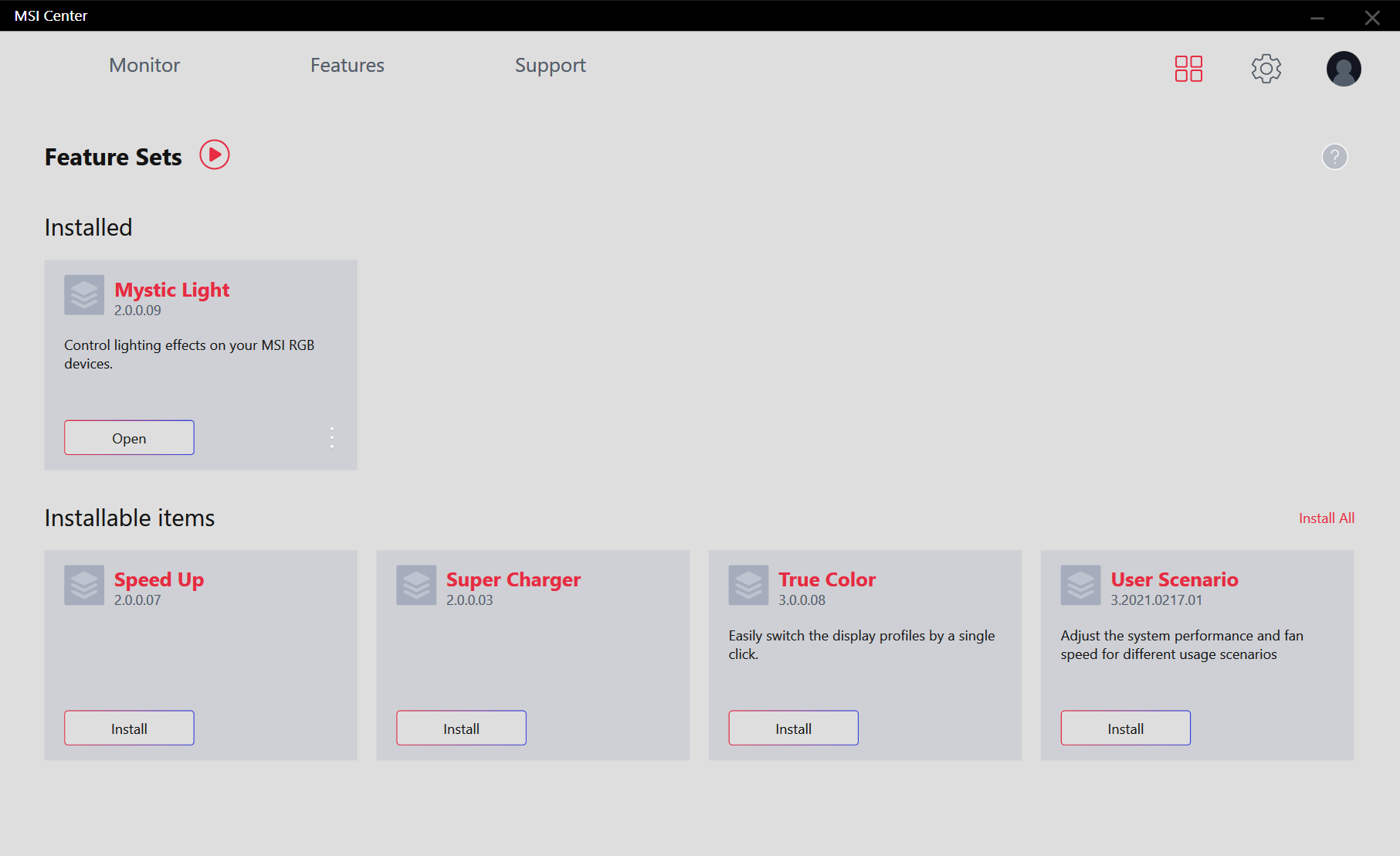Switch to the Features tab
Screen dimensions: 1400x856
[x=347, y=65]
